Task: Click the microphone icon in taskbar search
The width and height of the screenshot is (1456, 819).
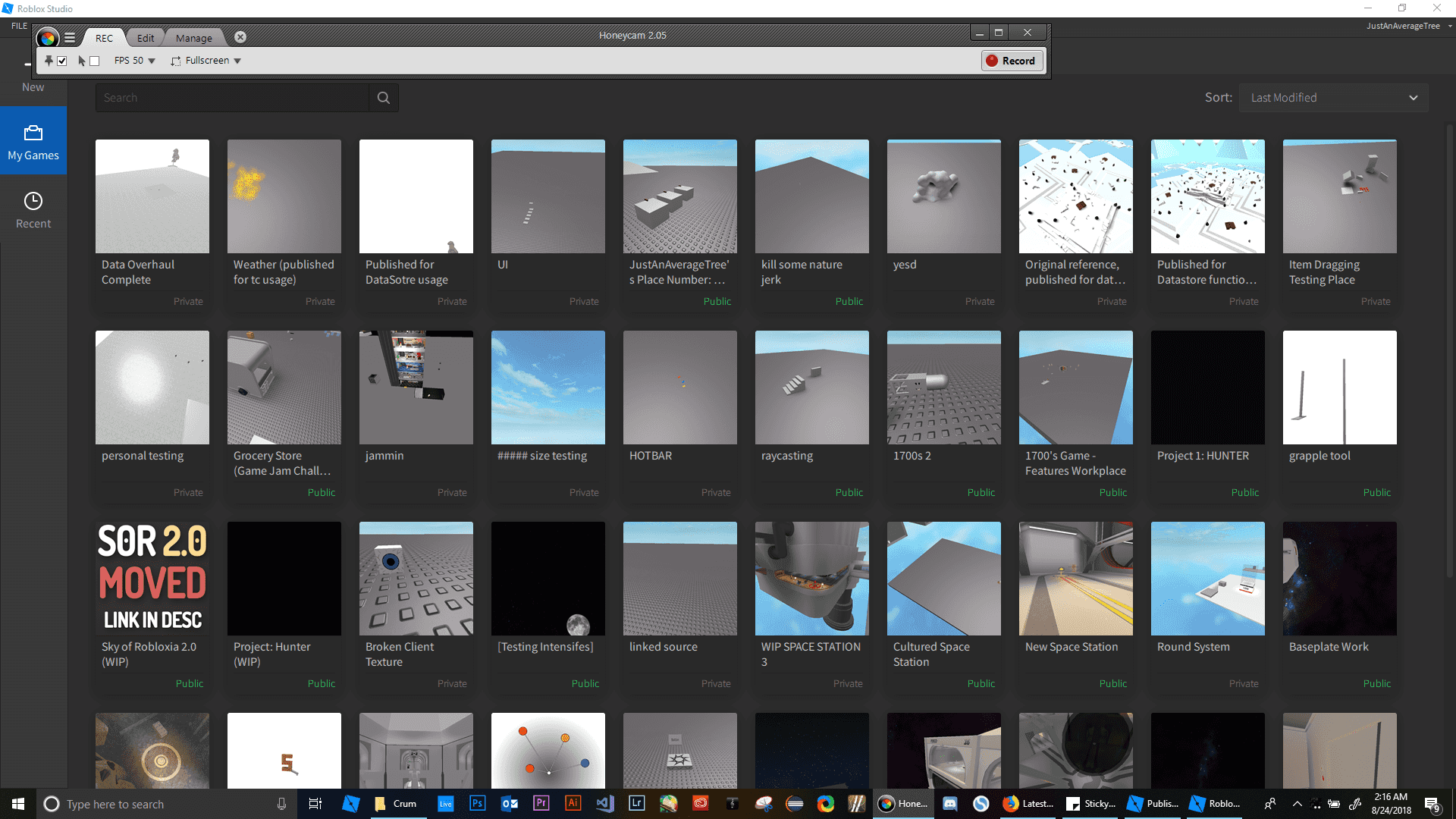Action: click(281, 804)
